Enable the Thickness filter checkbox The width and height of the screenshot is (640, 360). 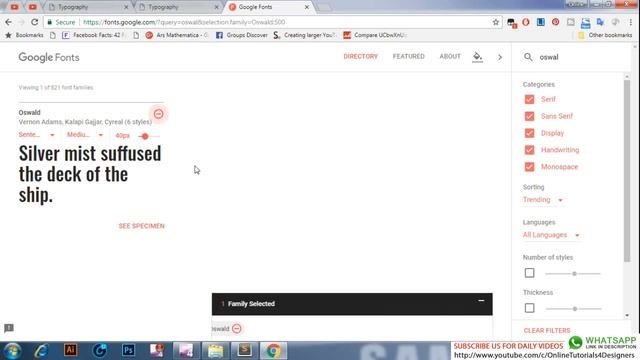click(529, 308)
